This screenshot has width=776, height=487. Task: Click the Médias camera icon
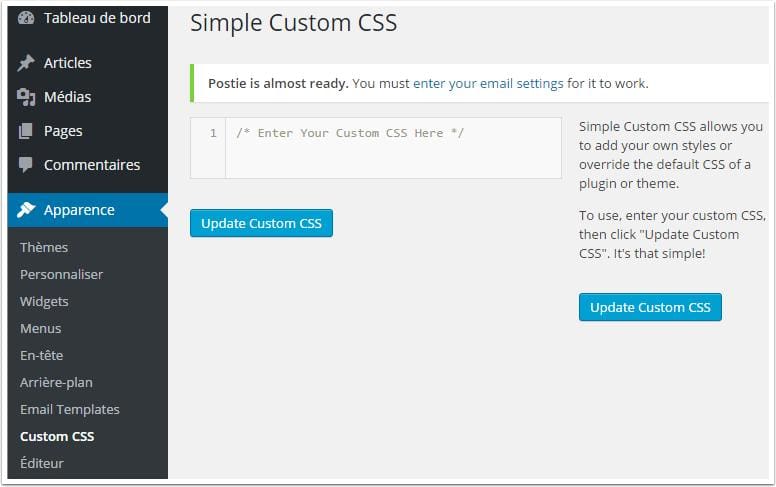pyautogui.click(x=26, y=97)
